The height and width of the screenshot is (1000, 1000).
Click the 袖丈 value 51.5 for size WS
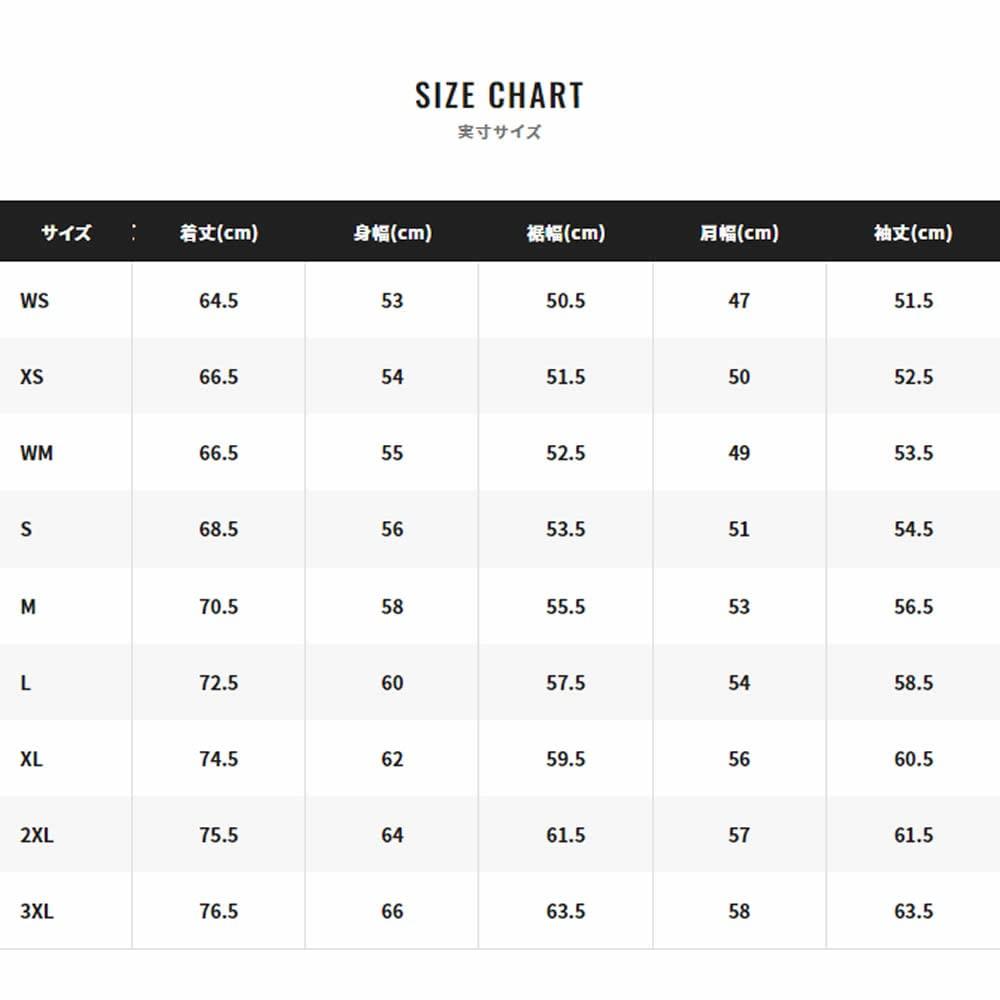[x=913, y=301]
